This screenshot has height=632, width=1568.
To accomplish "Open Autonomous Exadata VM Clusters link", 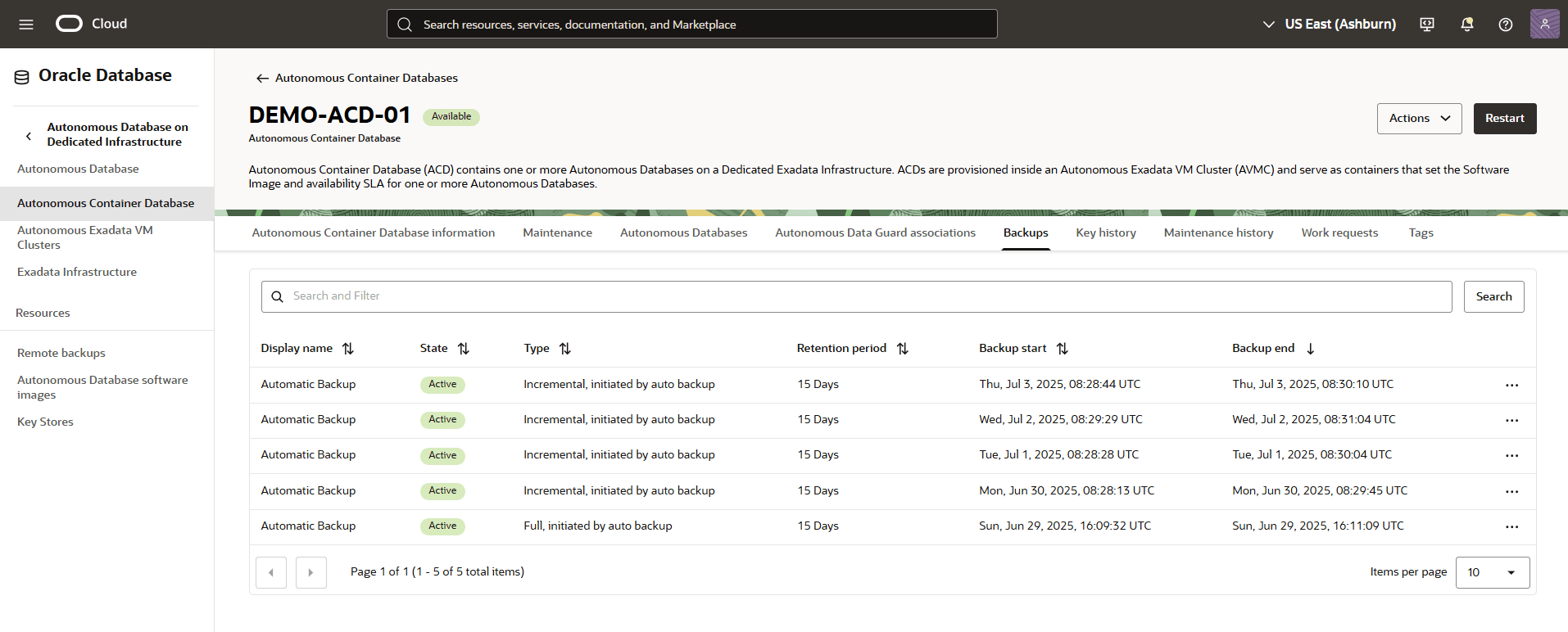I will [85, 238].
